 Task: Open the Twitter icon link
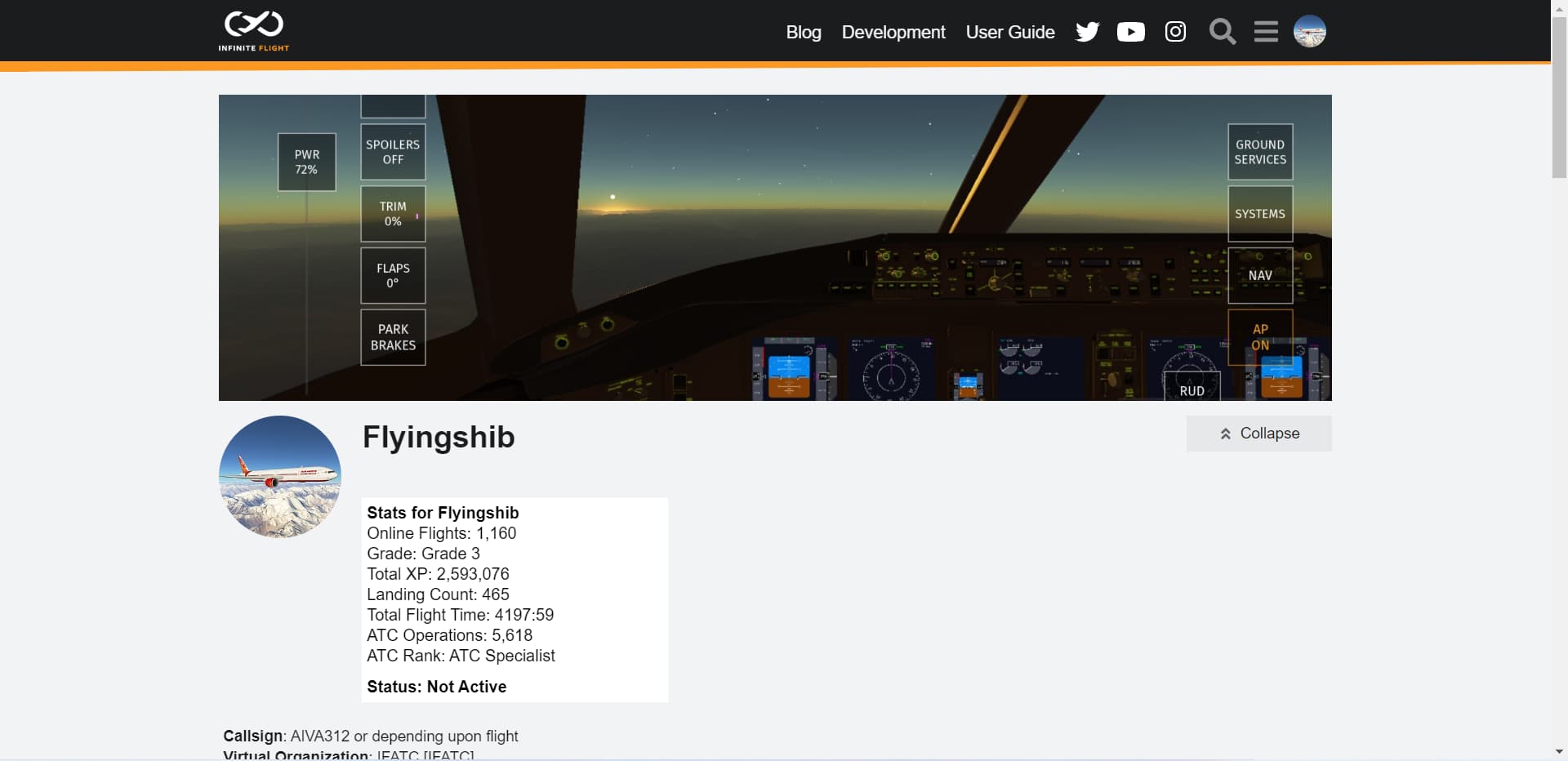(x=1087, y=32)
